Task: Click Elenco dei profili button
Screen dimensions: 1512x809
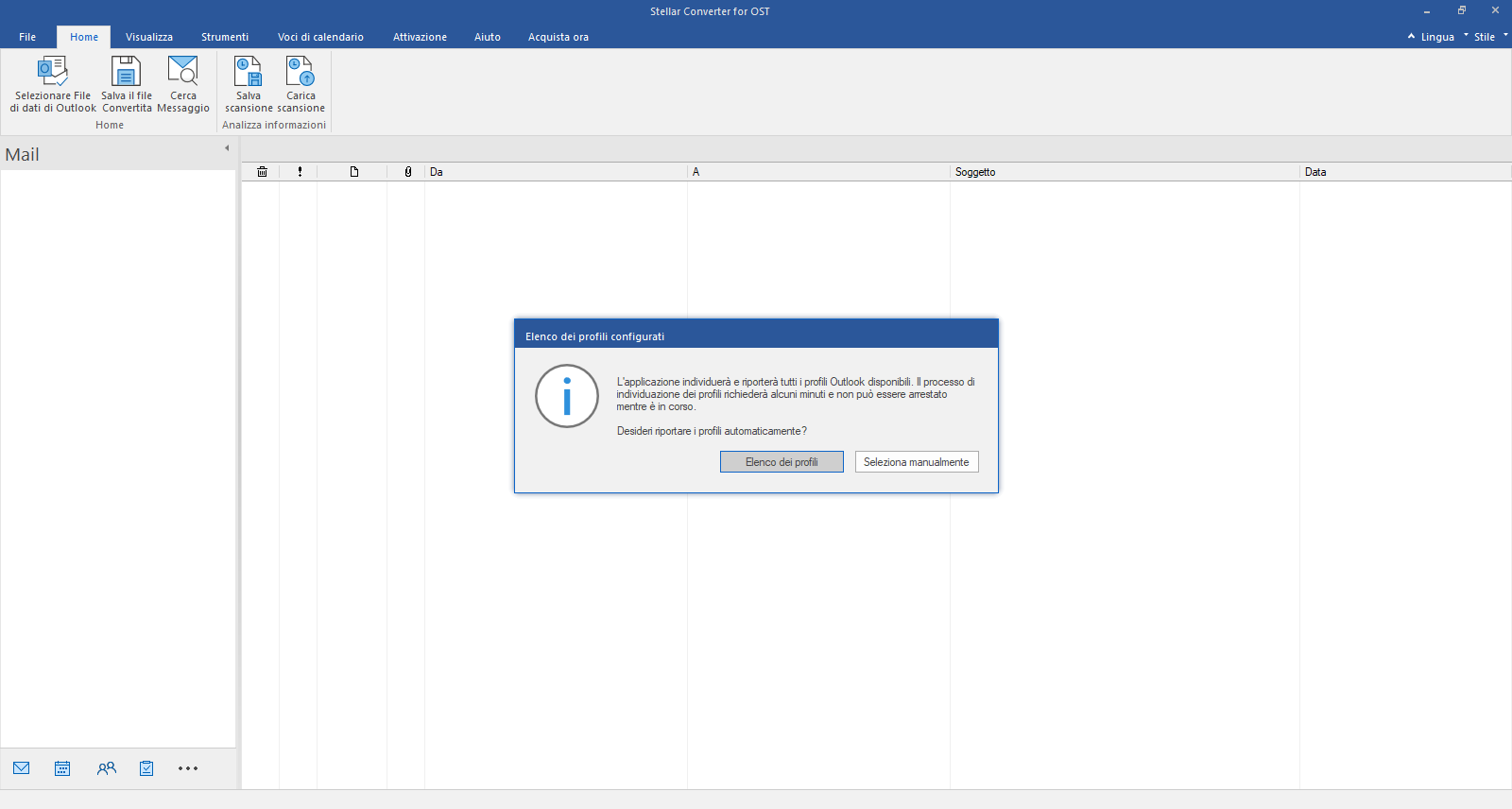Action: pyautogui.click(x=782, y=462)
